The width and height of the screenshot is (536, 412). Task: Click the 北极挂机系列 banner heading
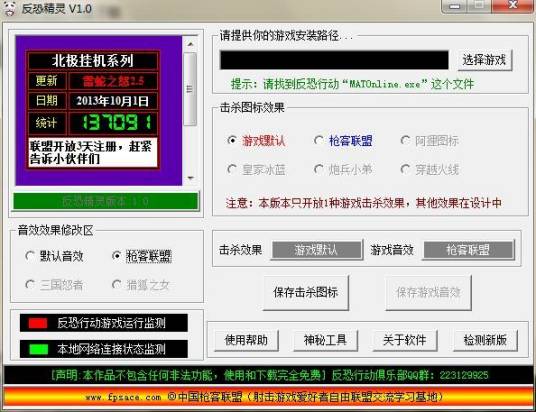[x=93, y=61]
